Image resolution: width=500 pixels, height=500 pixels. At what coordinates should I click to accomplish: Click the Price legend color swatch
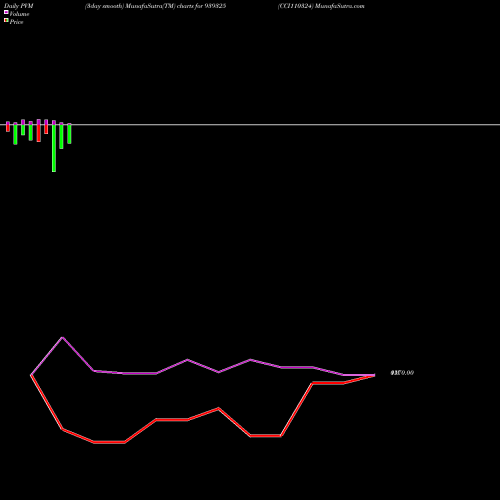[x=6, y=20]
